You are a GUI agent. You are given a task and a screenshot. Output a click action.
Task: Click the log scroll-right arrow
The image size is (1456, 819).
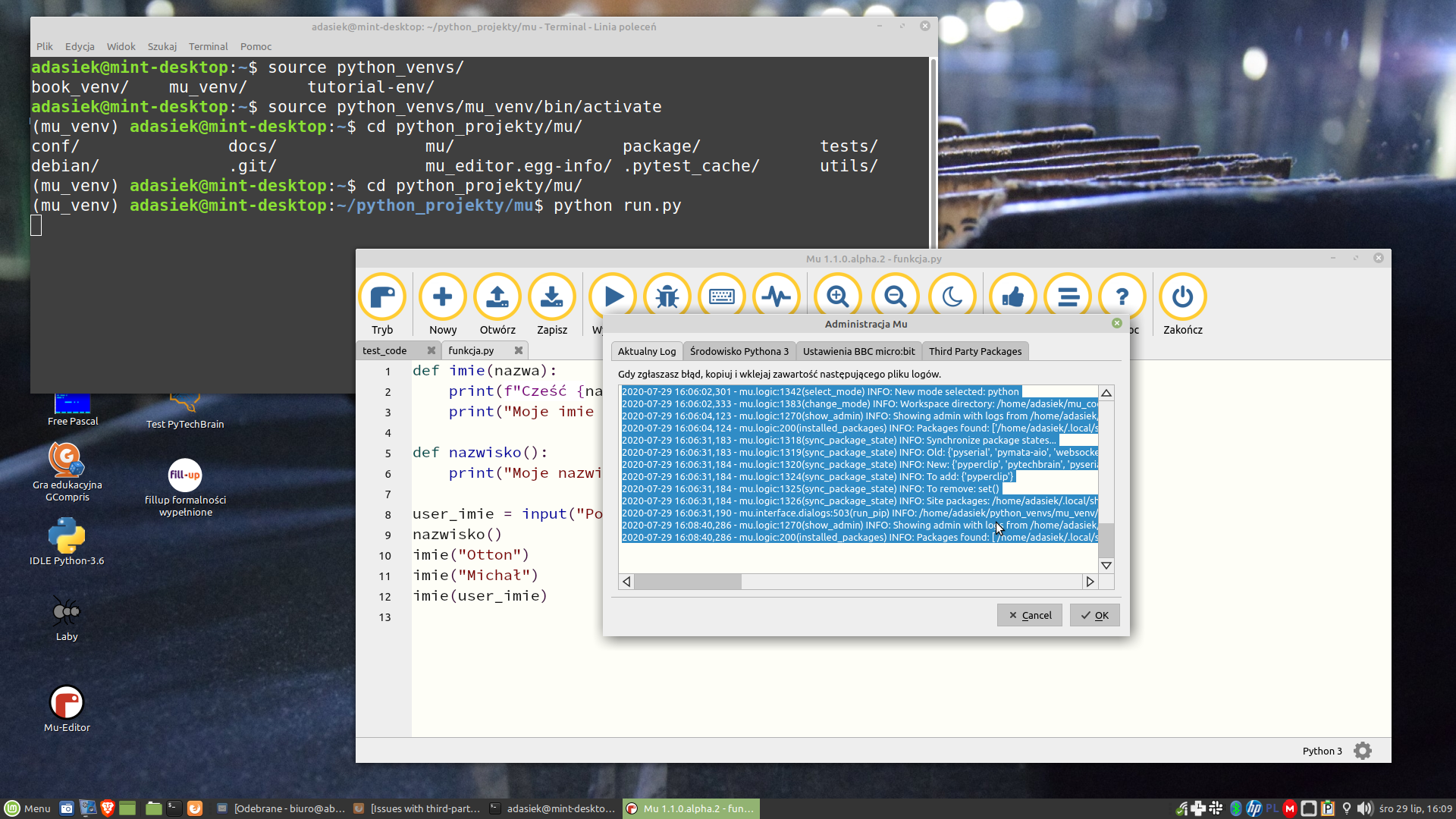coord(1090,582)
